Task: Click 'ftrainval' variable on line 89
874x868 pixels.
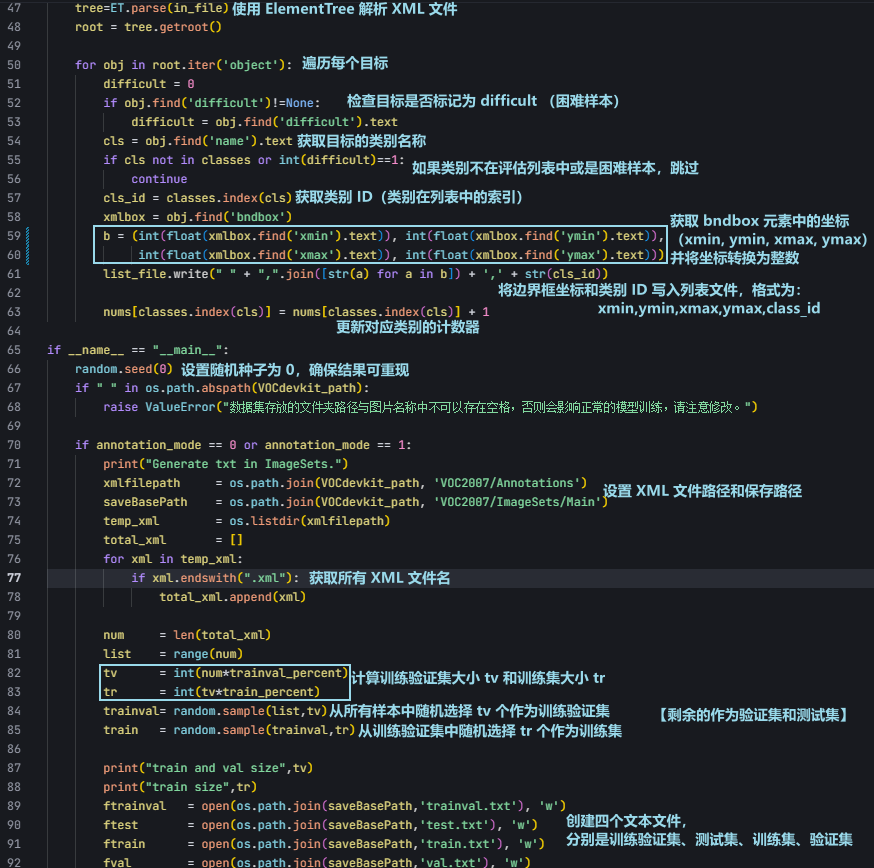Action: point(134,804)
